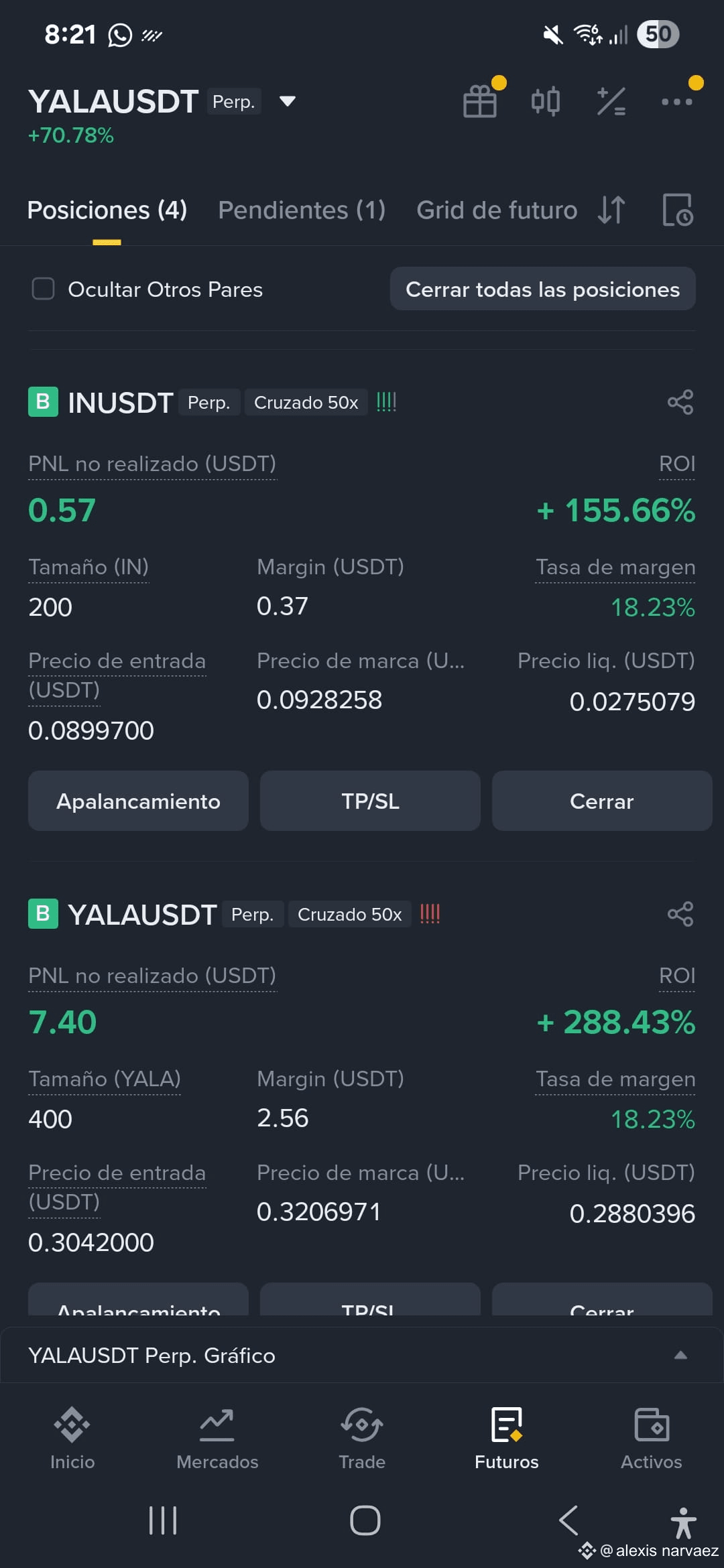Screen dimensions: 724x1568
Task: Tap the sort arrows icon beside Grid de futuro
Action: (x=611, y=210)
